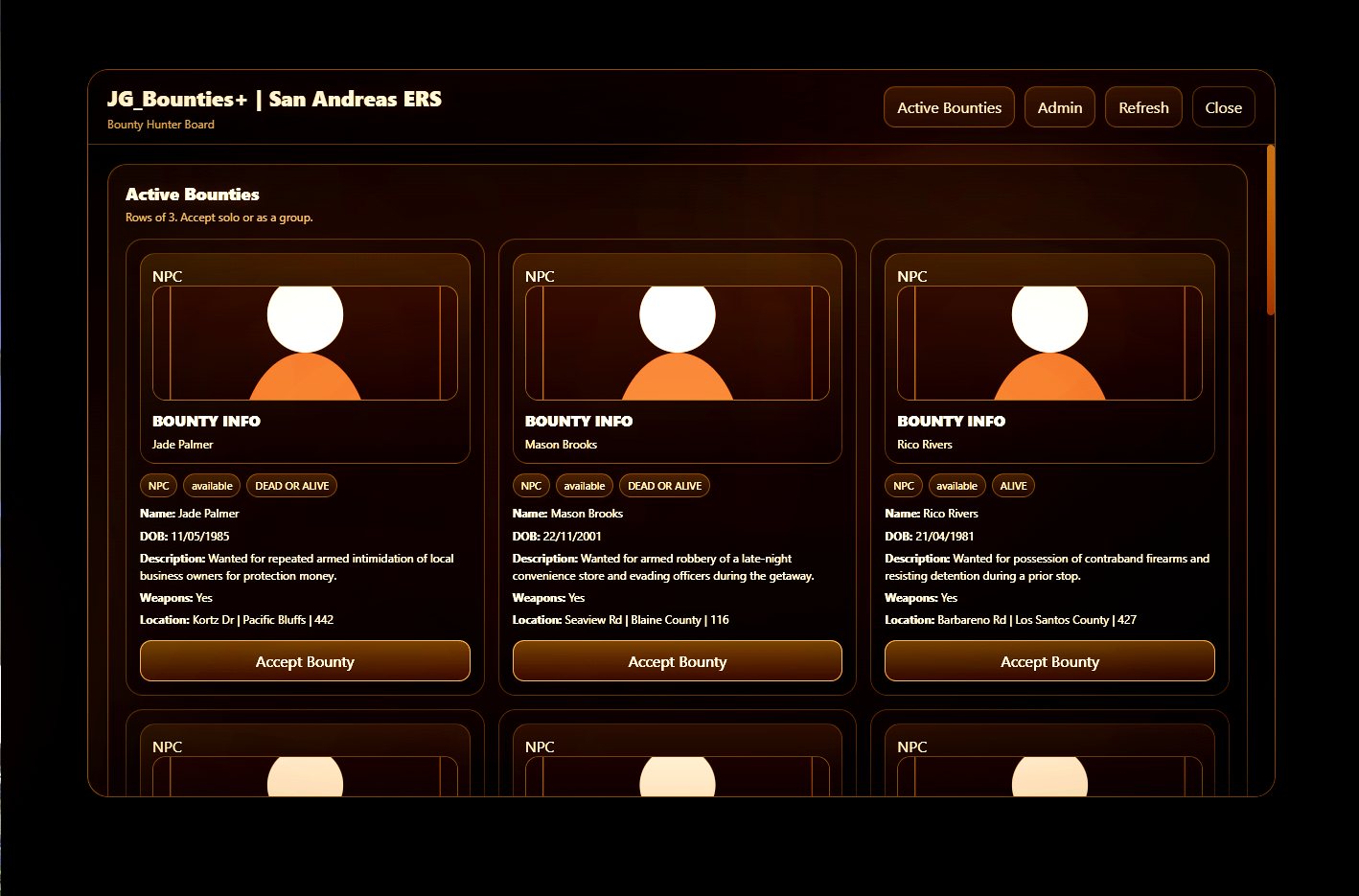Click the name 'Rico Rivers' under BOUNTY INFO
The image size is (1359, 896).
tap(925, 445)
